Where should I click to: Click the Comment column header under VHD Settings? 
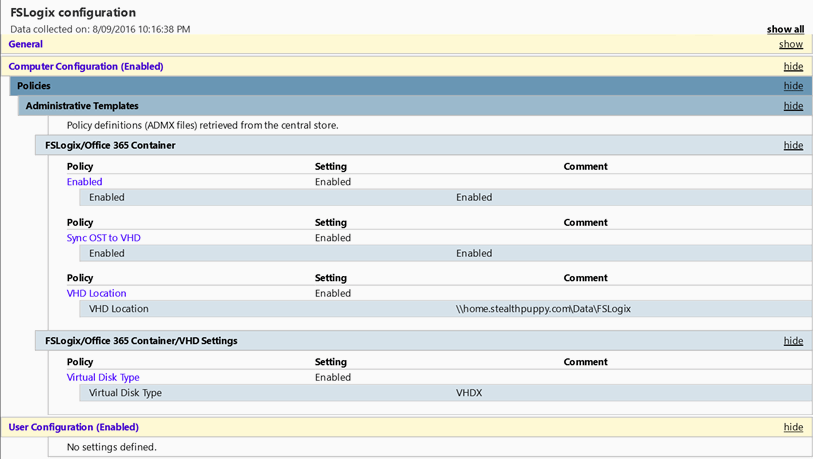pyautogui.click(x=585, y=362)
